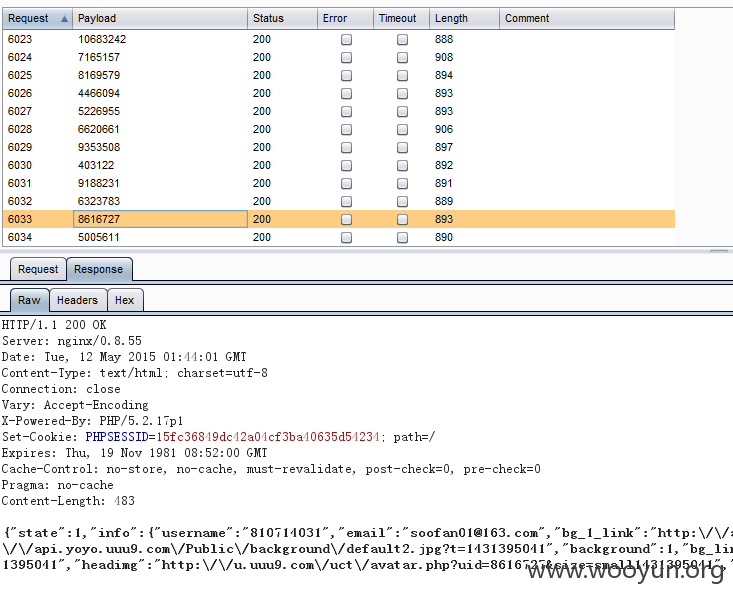733x599 pixels.
Task: Switch to the Request tab
Action: point(38,269)
